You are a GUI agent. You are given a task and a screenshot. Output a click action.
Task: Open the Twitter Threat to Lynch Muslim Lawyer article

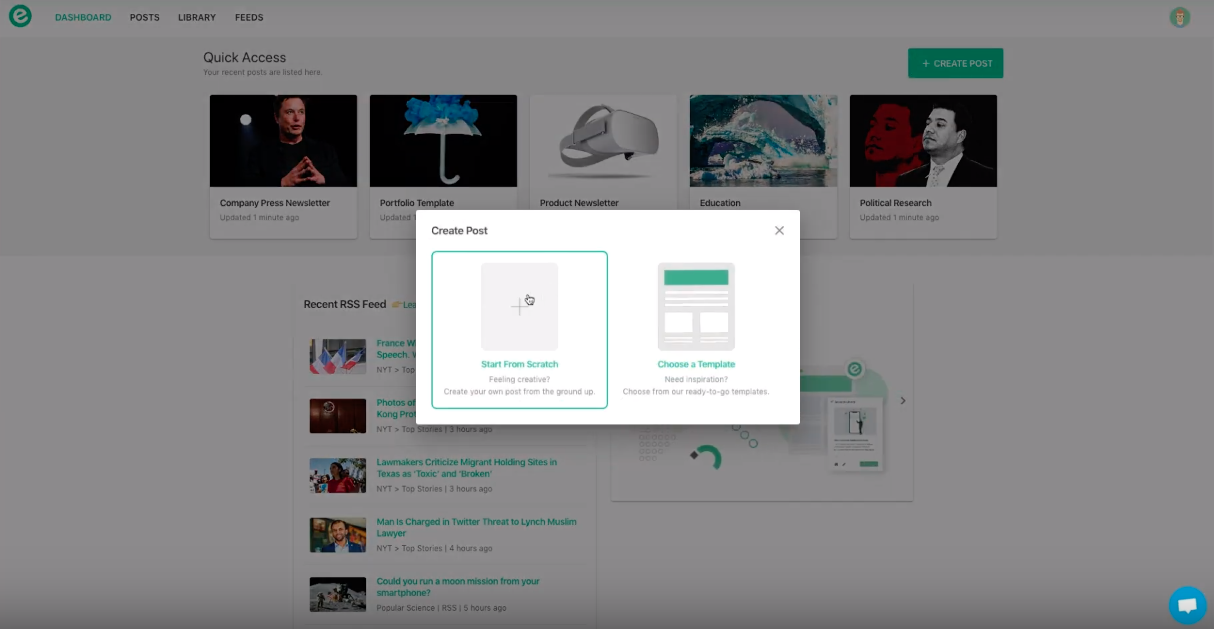(477, 527)
